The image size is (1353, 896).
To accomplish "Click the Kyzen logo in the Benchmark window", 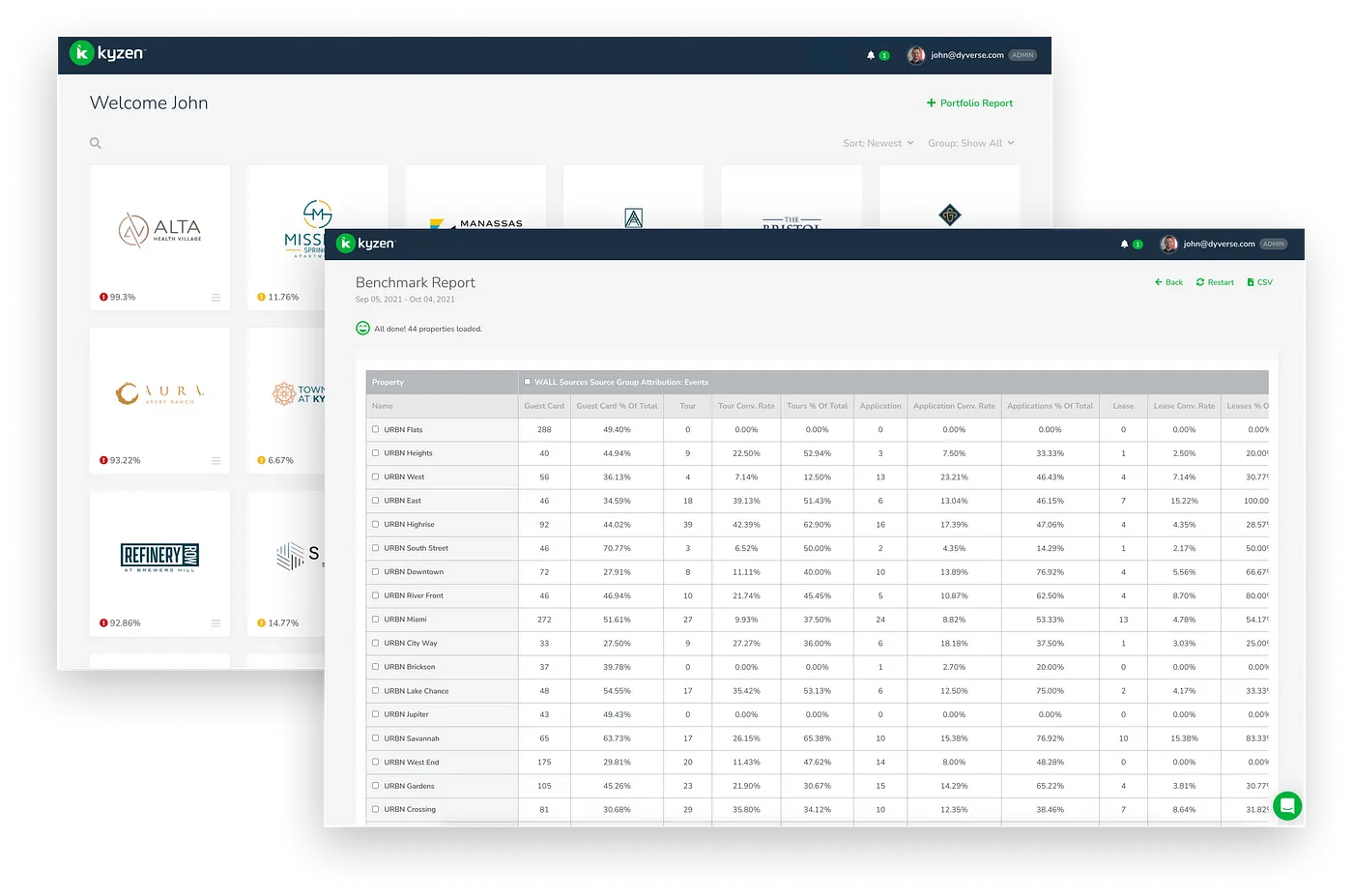I will 365,244.
